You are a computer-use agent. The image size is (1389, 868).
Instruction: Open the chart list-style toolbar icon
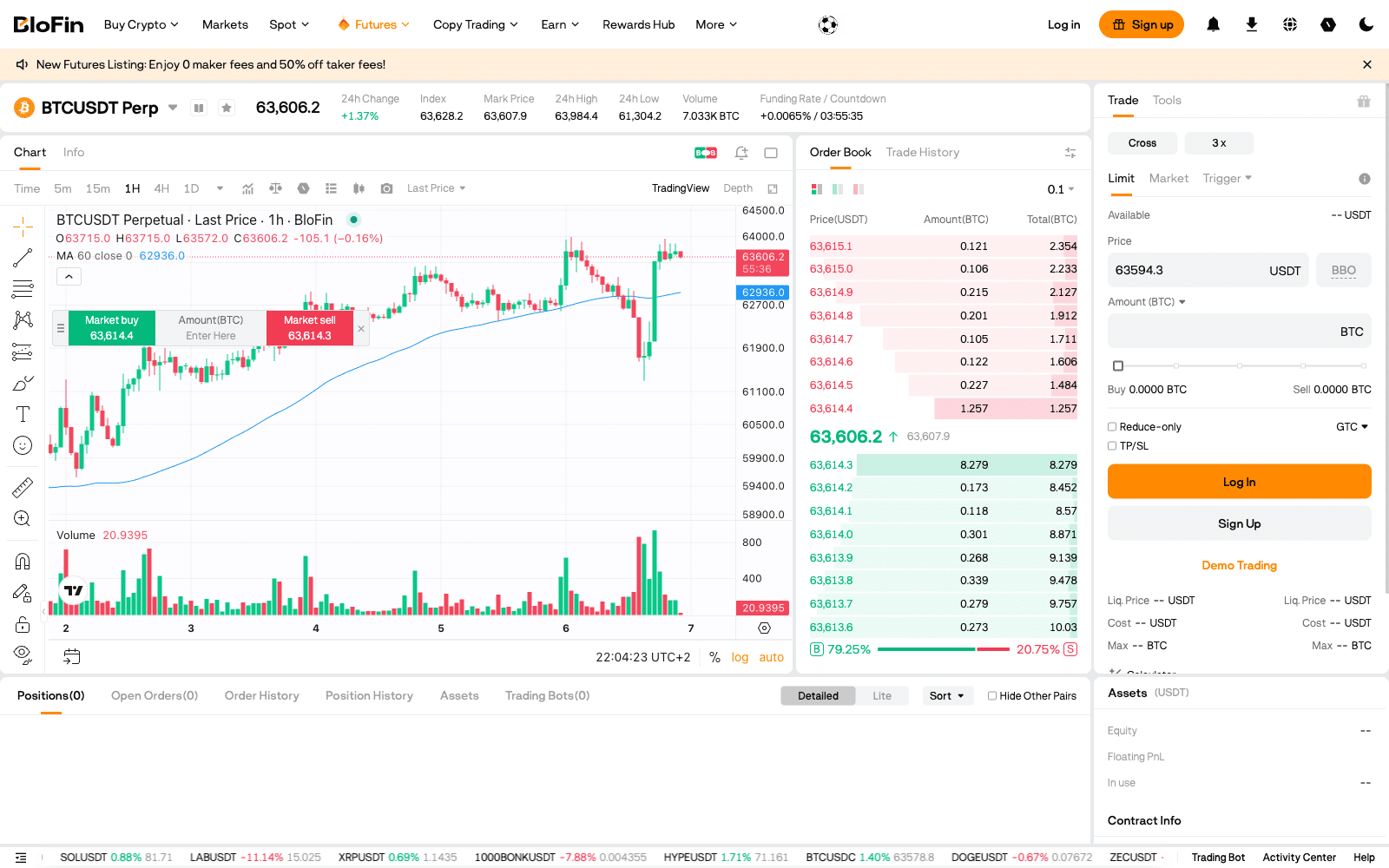point(331,188)
